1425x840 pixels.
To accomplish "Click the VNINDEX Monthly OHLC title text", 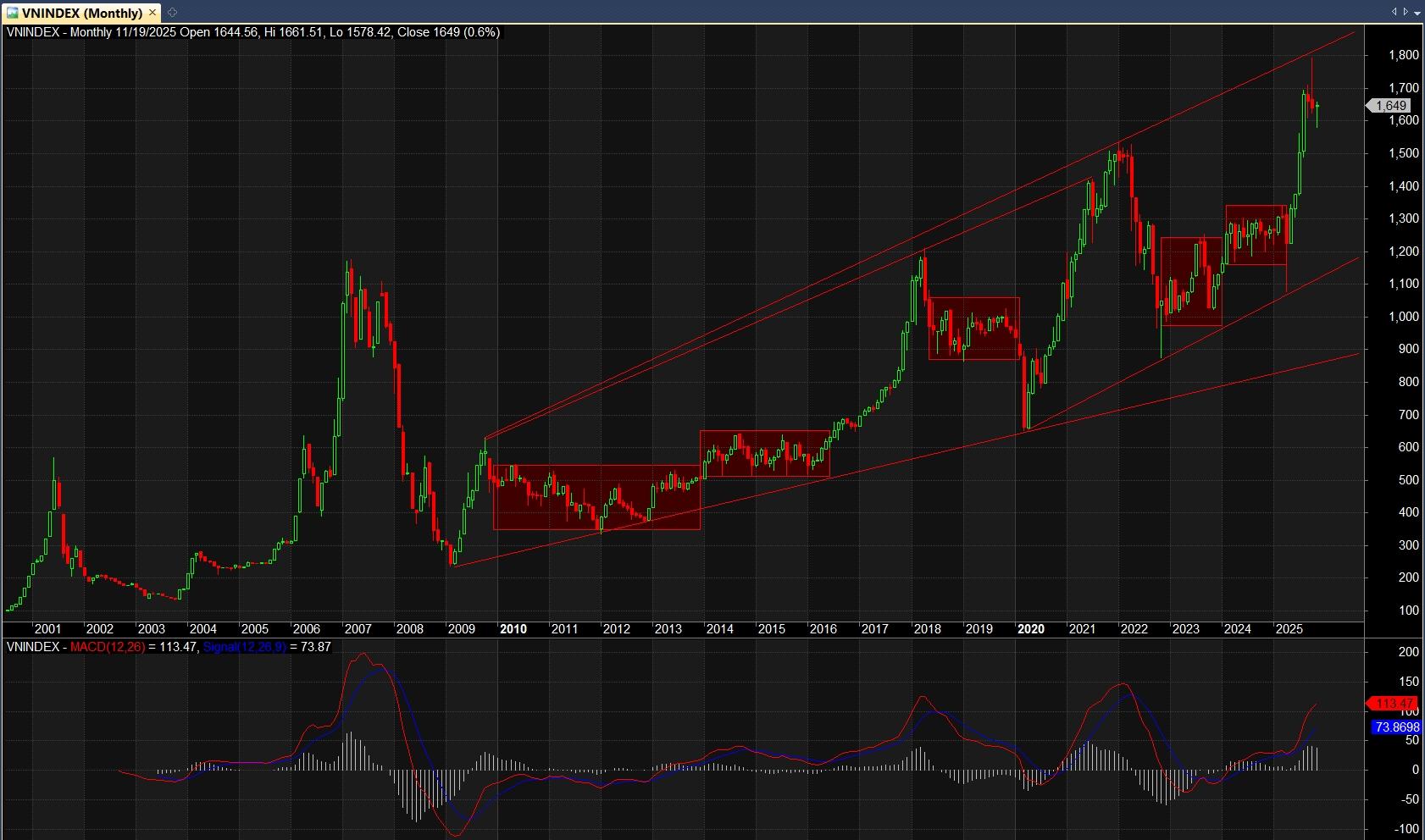I will [252, 32].
